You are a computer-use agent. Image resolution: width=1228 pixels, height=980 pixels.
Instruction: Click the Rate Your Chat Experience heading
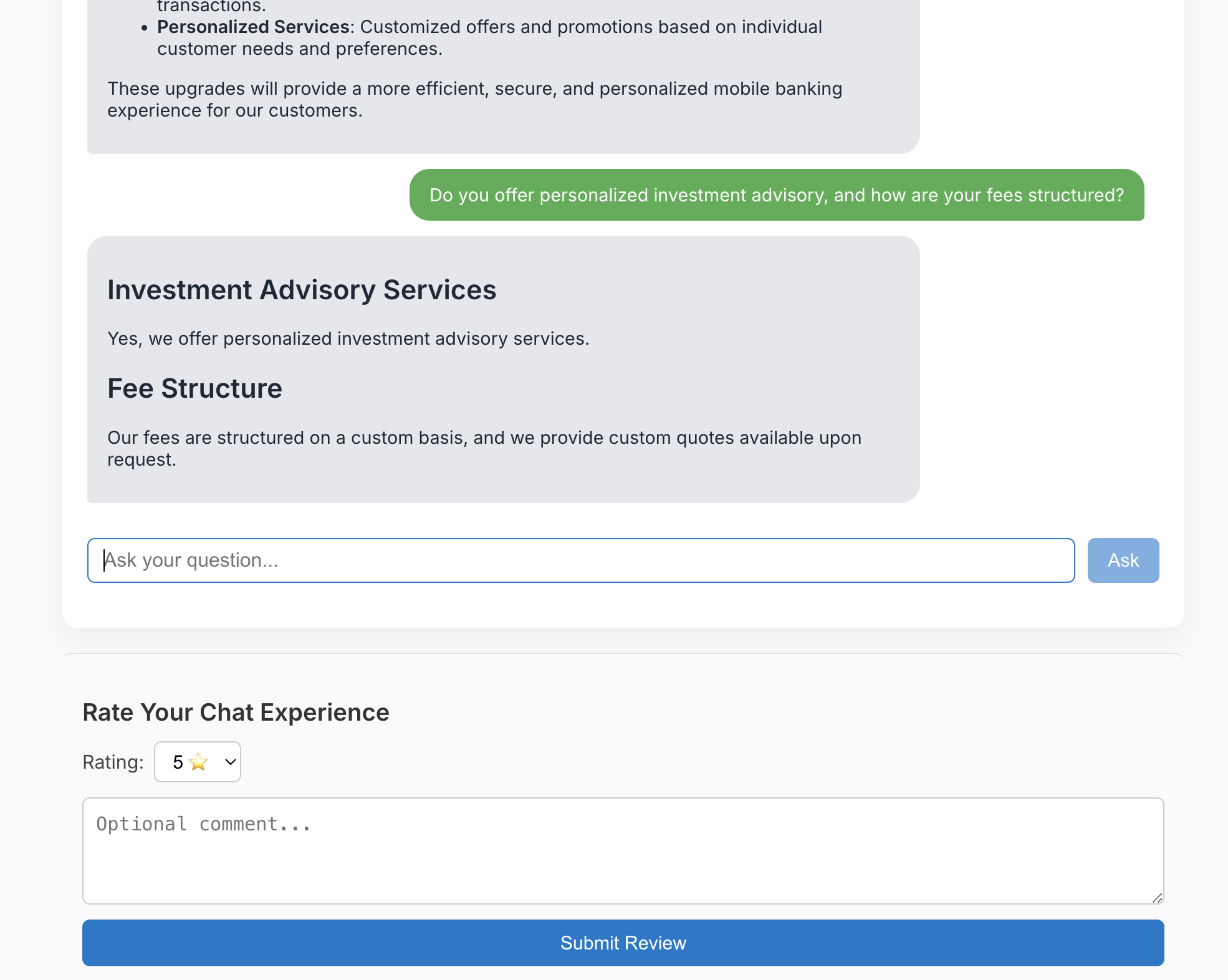click(x=236, y=712)
